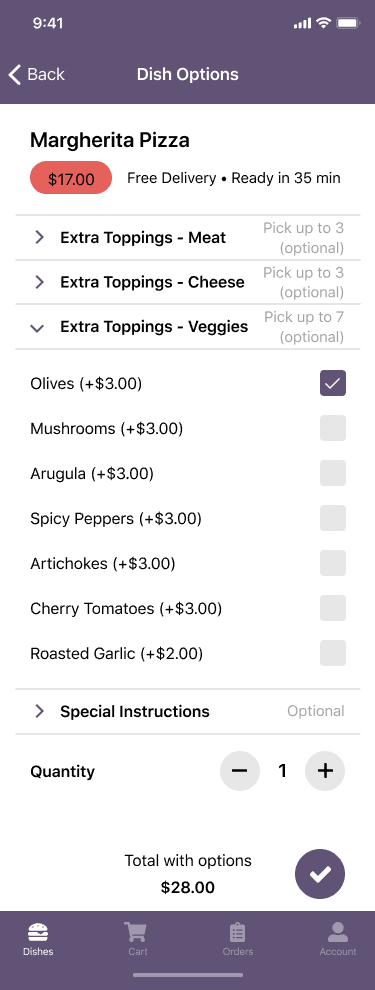Image resolution: width=375 pixels, height=990 pixels.
Task: Tap the $17.00 price badge
Action: tap(71, 178)
